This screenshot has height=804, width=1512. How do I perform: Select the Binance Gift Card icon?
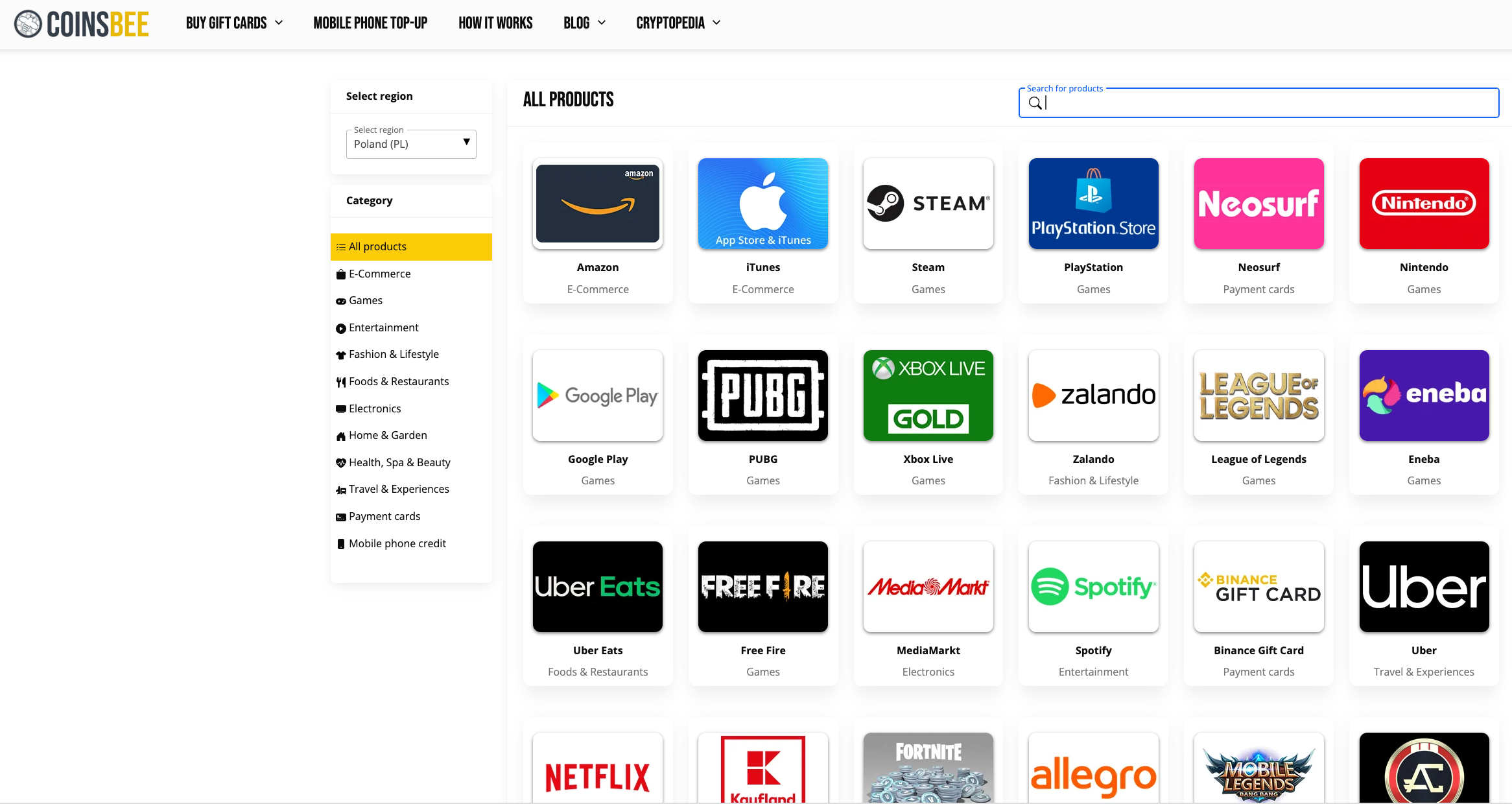coord(1258,587)
